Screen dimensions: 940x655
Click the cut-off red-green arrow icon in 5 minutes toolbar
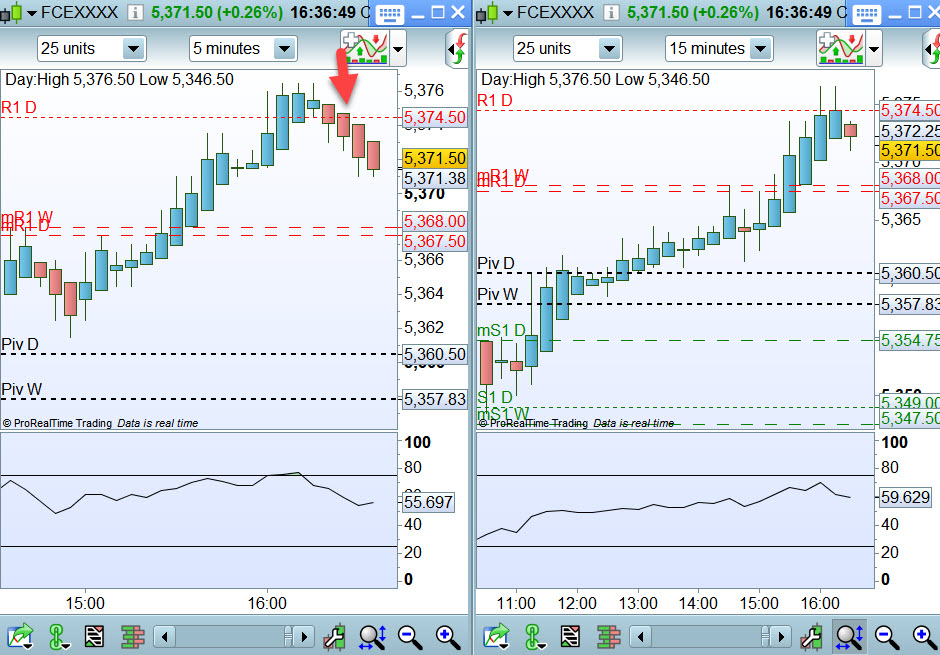[457, 49]
